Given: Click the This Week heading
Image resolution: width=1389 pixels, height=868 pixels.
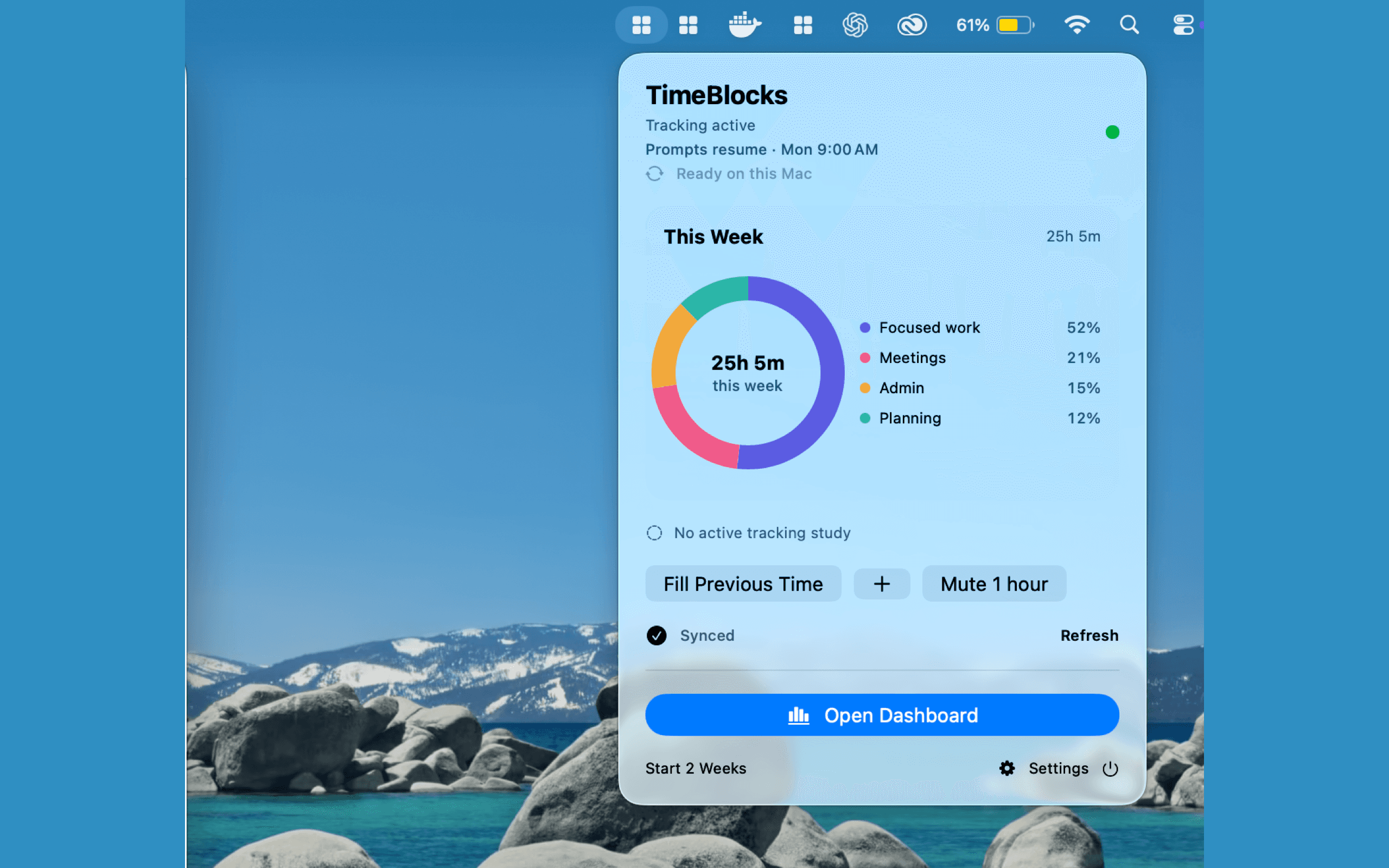Looking at the screenshot, I should [713, 237].
